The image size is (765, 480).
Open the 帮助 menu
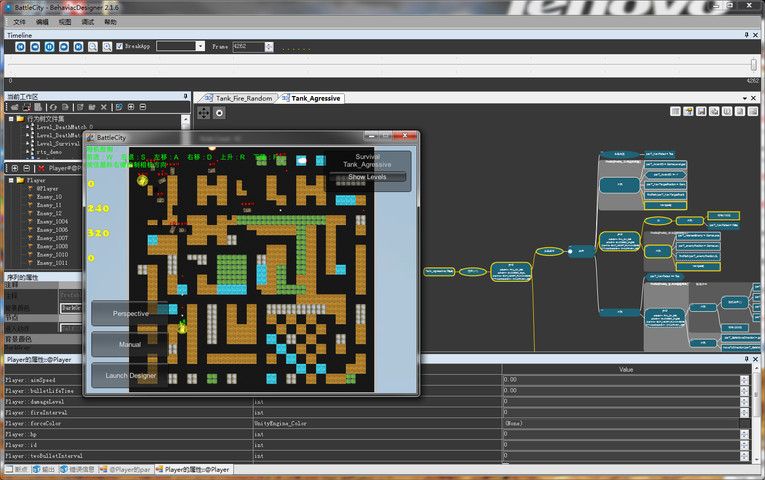click(110, 22)
